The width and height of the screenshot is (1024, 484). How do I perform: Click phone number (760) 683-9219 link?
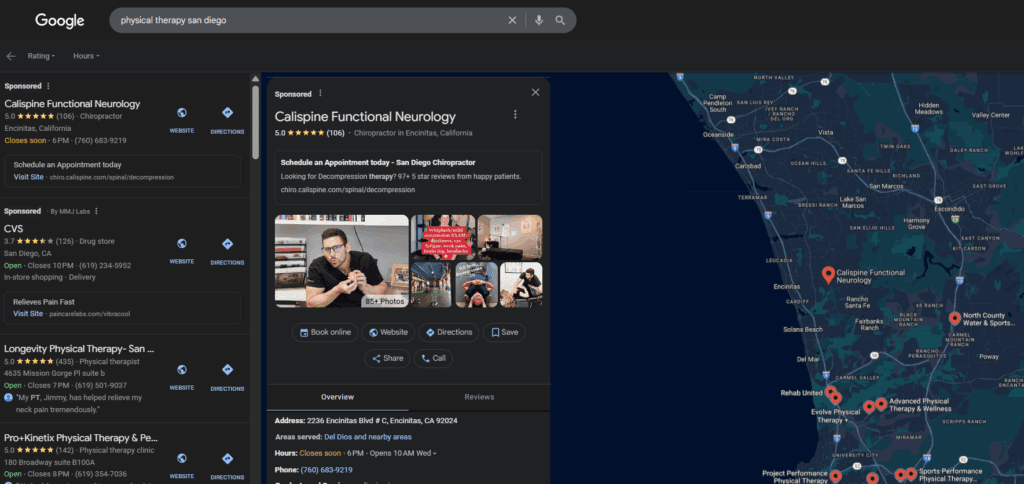(327, 470)
